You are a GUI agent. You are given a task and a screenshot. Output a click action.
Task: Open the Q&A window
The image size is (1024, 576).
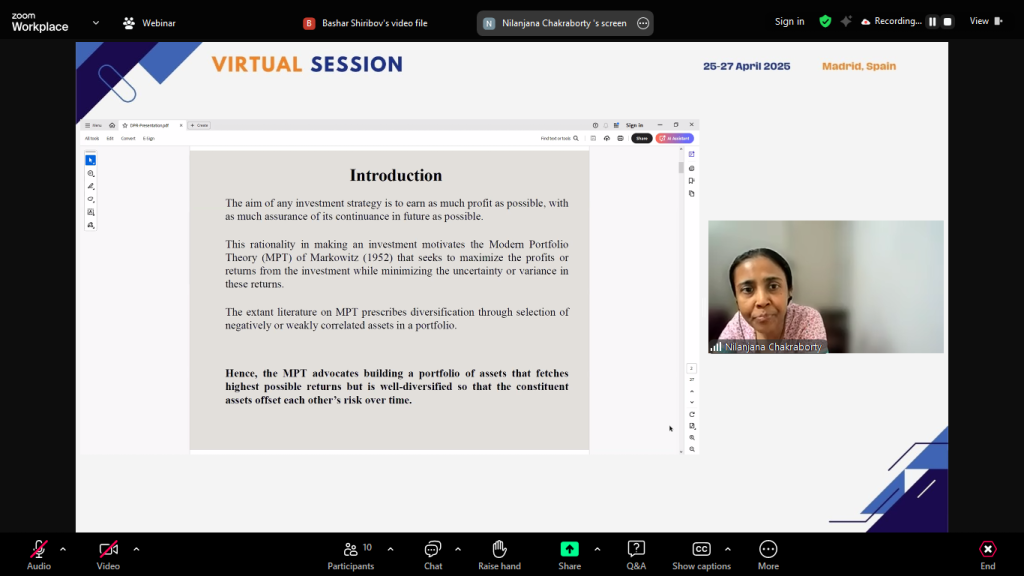coord(636,549)
